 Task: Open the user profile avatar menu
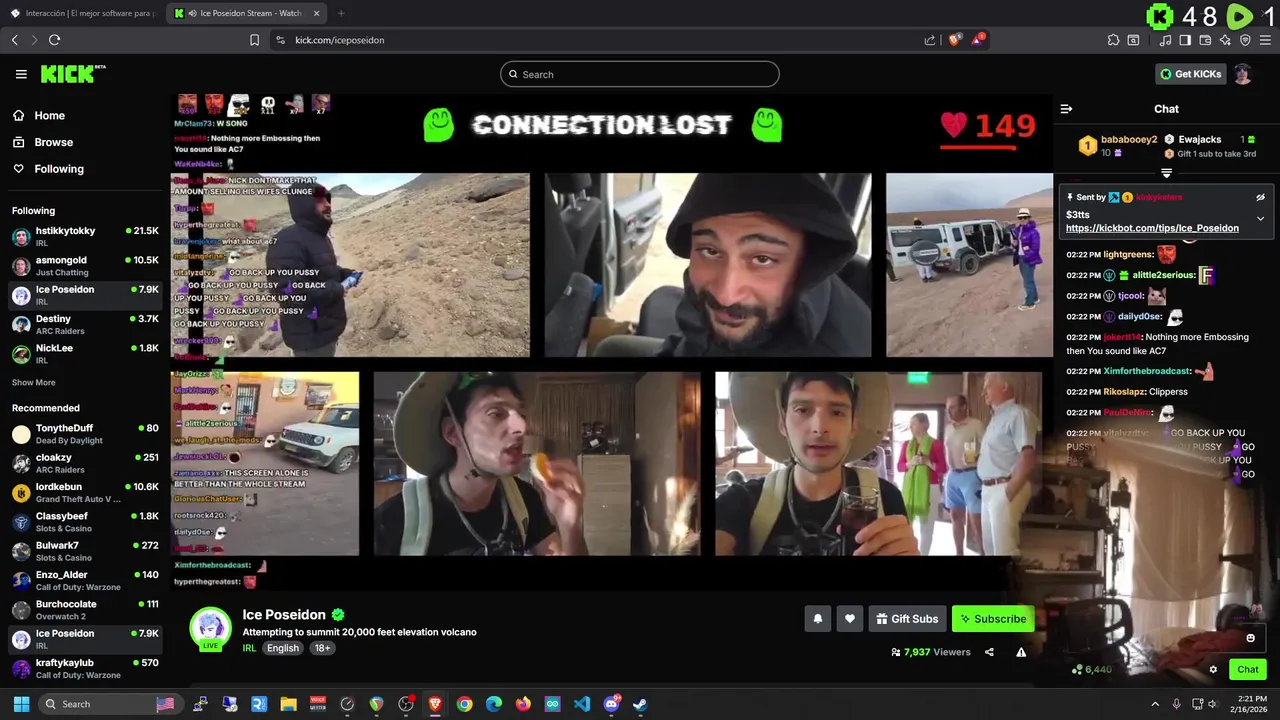[1242, 74]
